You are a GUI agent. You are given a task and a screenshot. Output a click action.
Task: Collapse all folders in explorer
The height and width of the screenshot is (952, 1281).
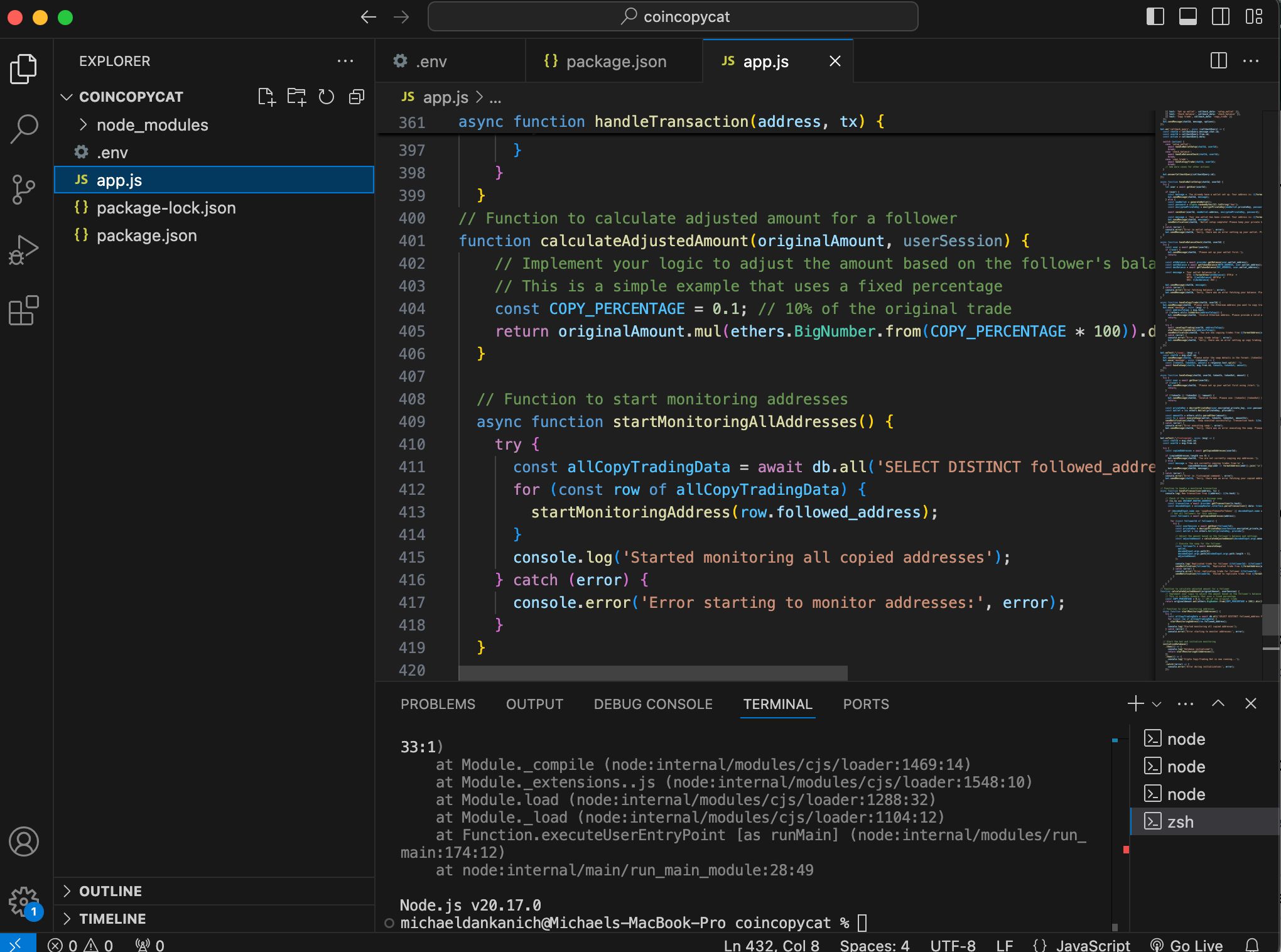coord(357,97)
